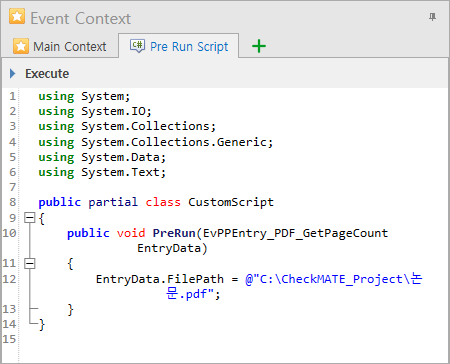Collapse the PreRun method block on line 11
This screenshot has width=450, height=364.
click(30, 264)
